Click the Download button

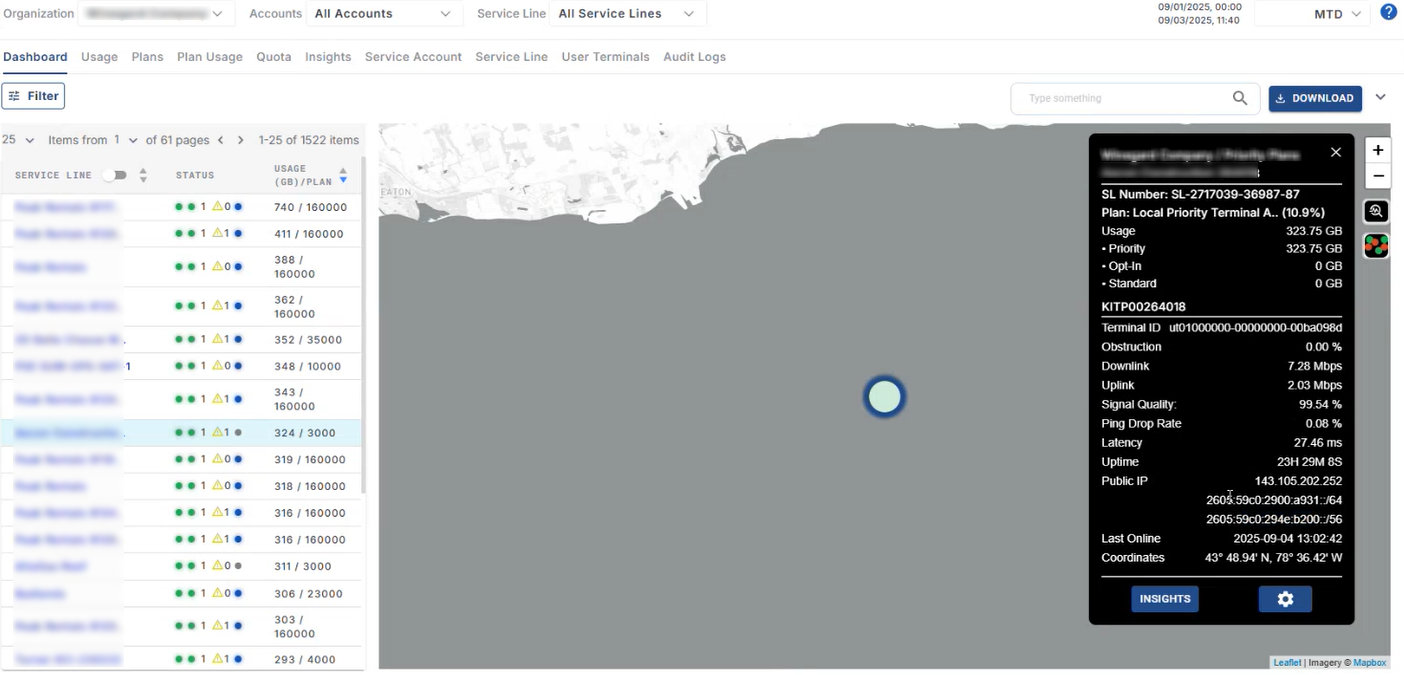point(1314,98)
